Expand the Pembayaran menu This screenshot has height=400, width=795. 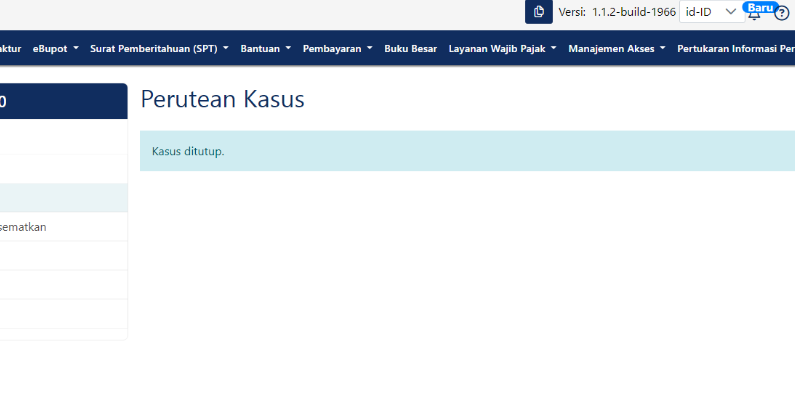337,48
